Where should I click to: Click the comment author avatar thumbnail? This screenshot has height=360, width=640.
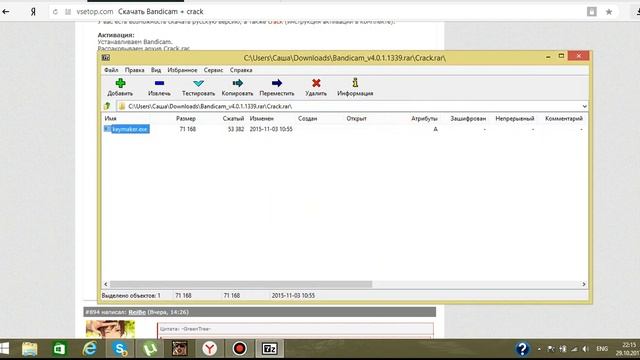[x=110, y=329]
